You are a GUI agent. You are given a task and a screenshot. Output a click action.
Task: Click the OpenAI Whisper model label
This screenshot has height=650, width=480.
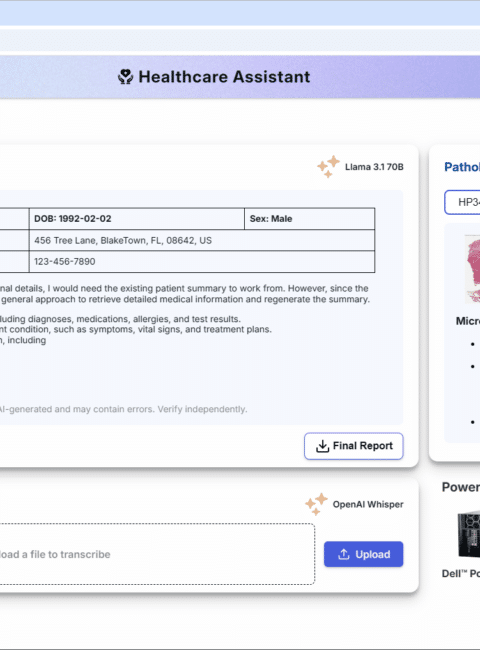368,504
